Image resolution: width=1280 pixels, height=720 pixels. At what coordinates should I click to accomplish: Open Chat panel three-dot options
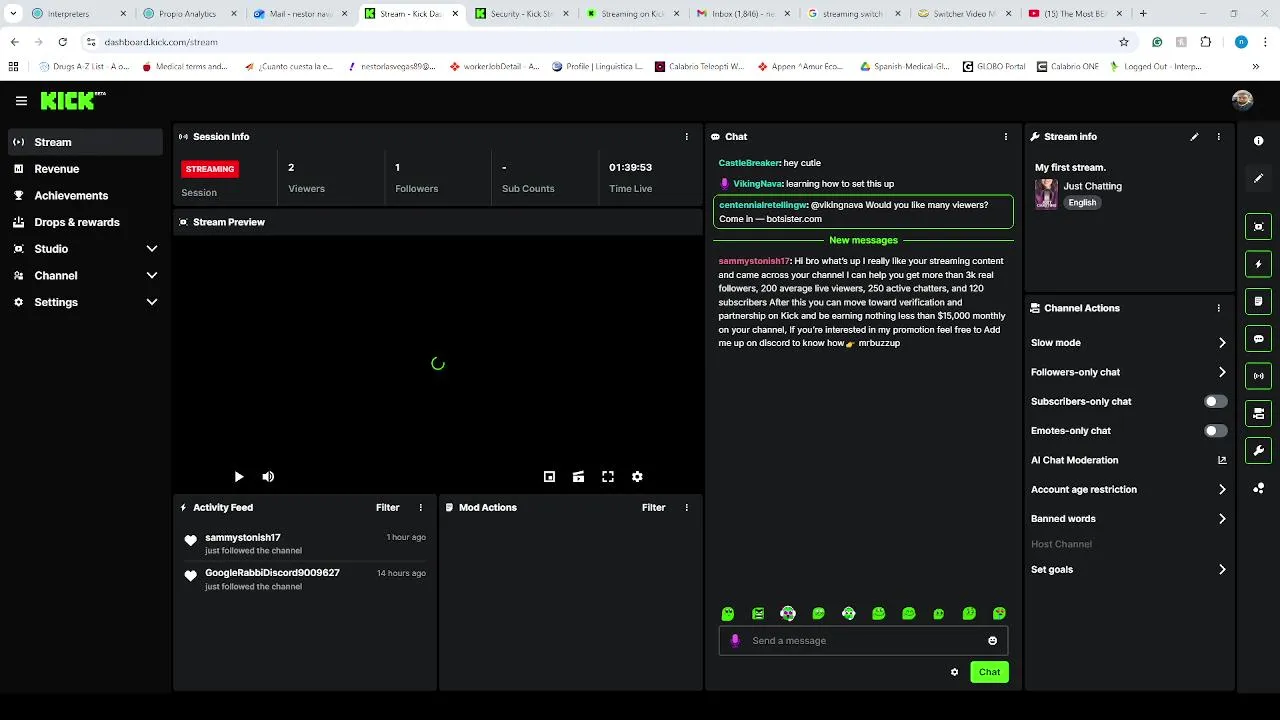tap(1006, 136)
